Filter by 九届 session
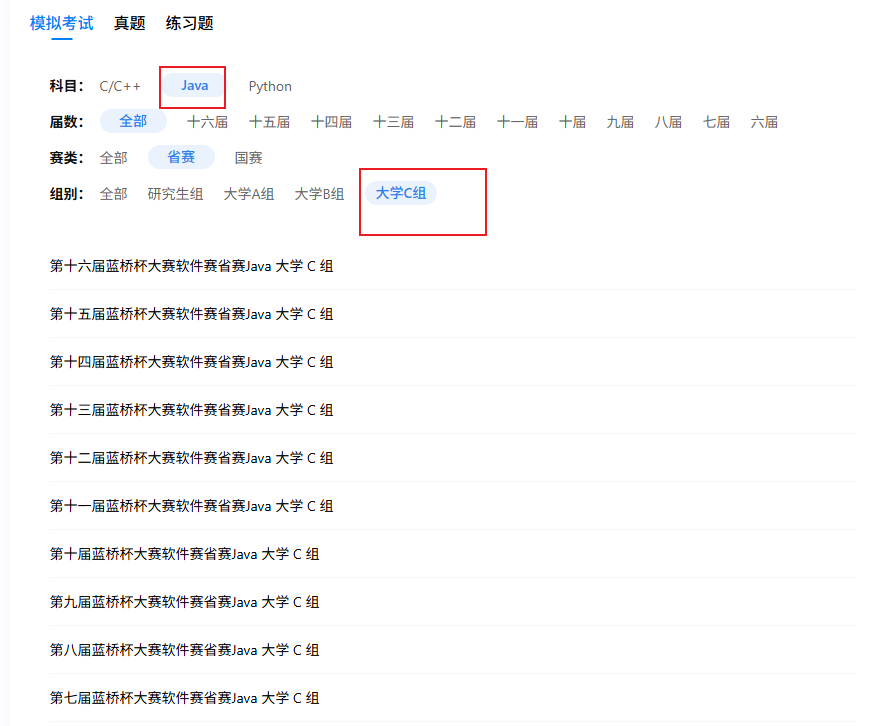This screenshot has height=726, width=887. [x=620, y=122]
